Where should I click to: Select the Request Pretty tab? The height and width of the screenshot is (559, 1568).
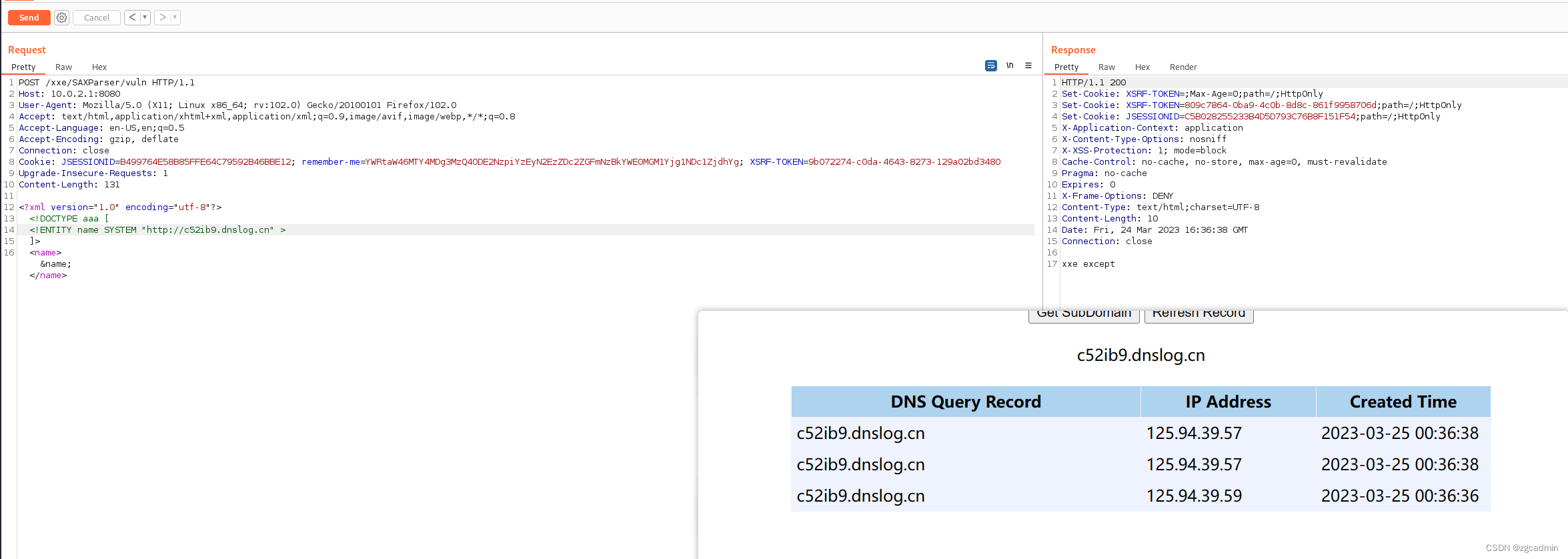coord(23,67)
